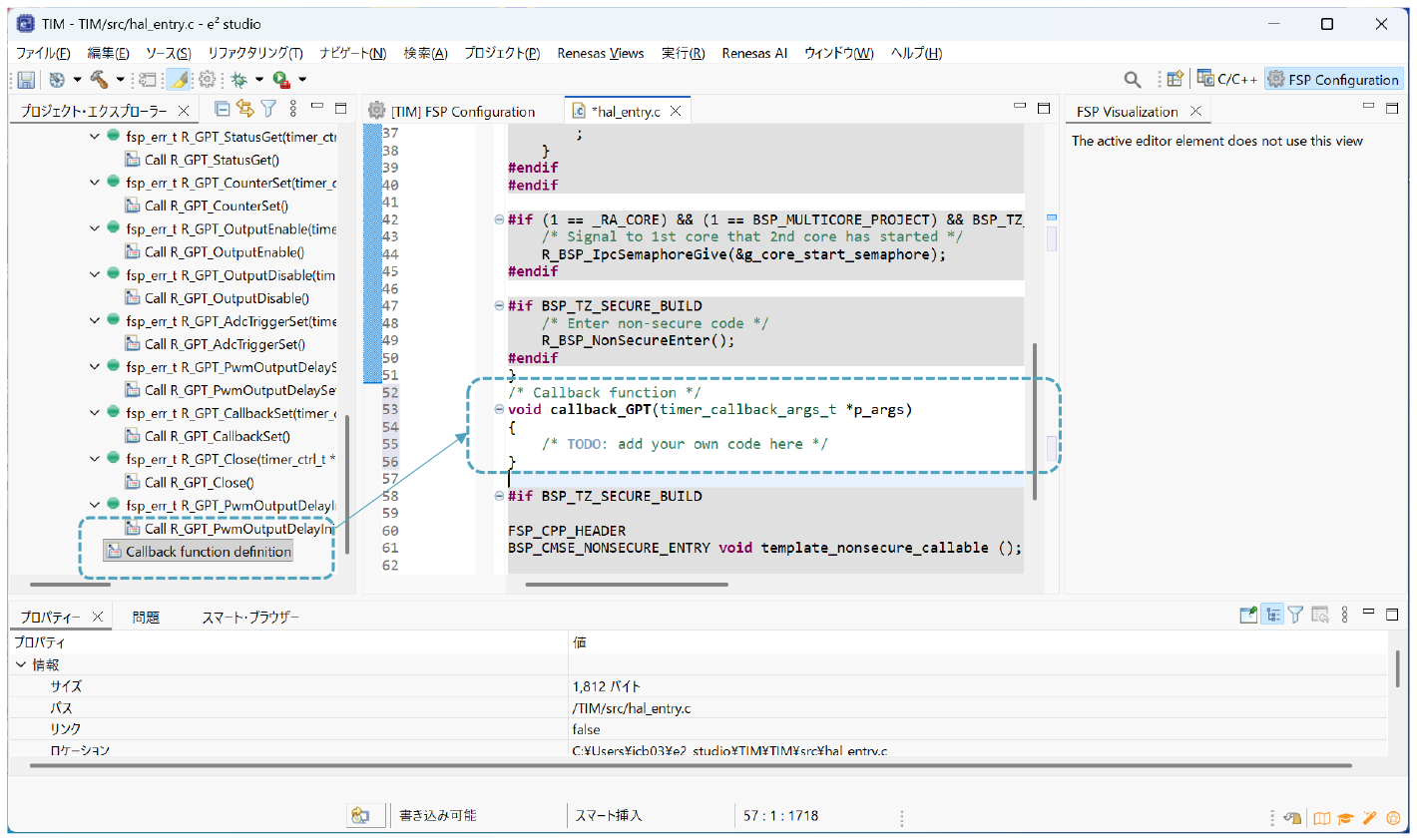Toggle the highlighter toolbar button
The height and width of the screenshot is (840, 1417).
[179, 80]
